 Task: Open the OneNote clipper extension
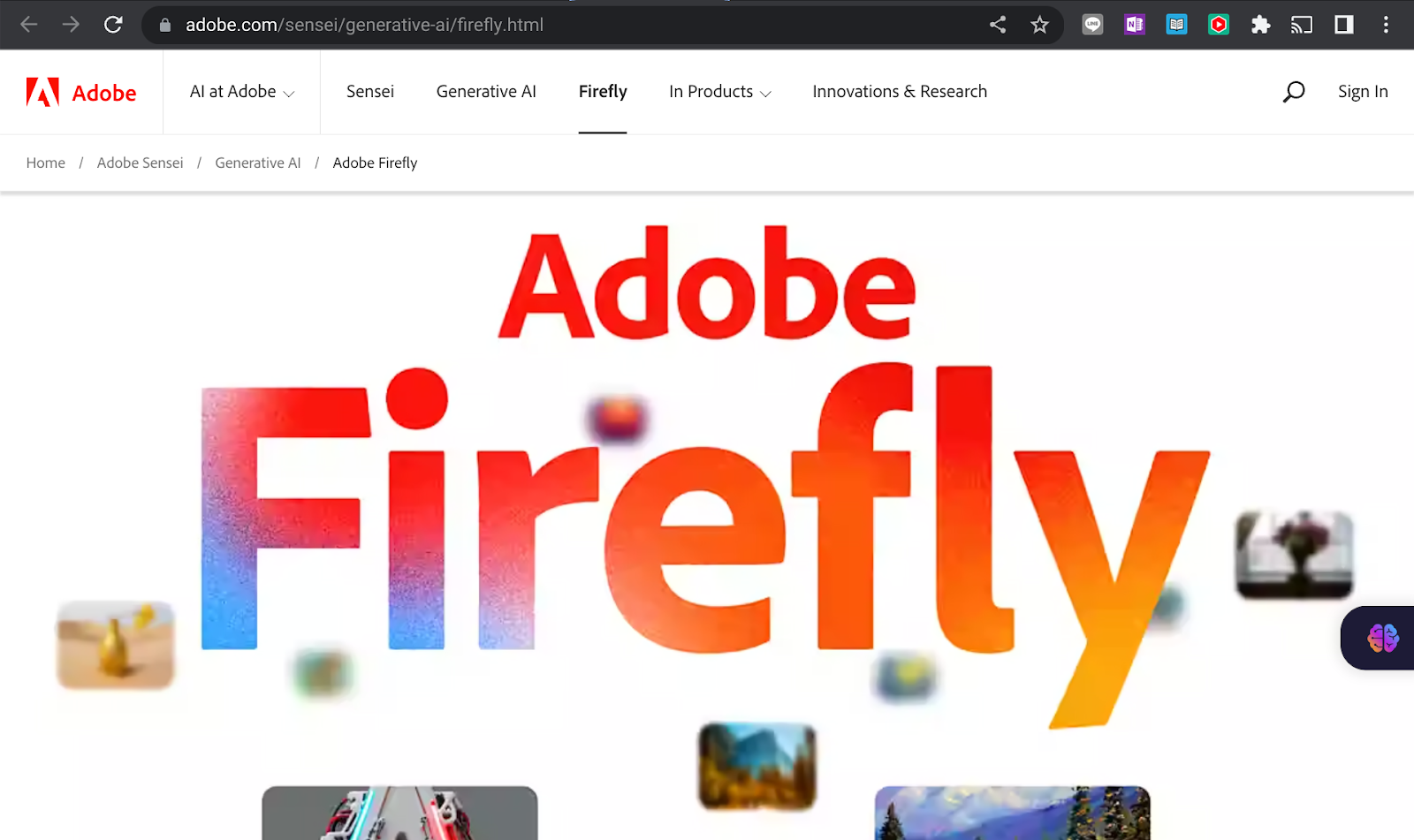1135,25
